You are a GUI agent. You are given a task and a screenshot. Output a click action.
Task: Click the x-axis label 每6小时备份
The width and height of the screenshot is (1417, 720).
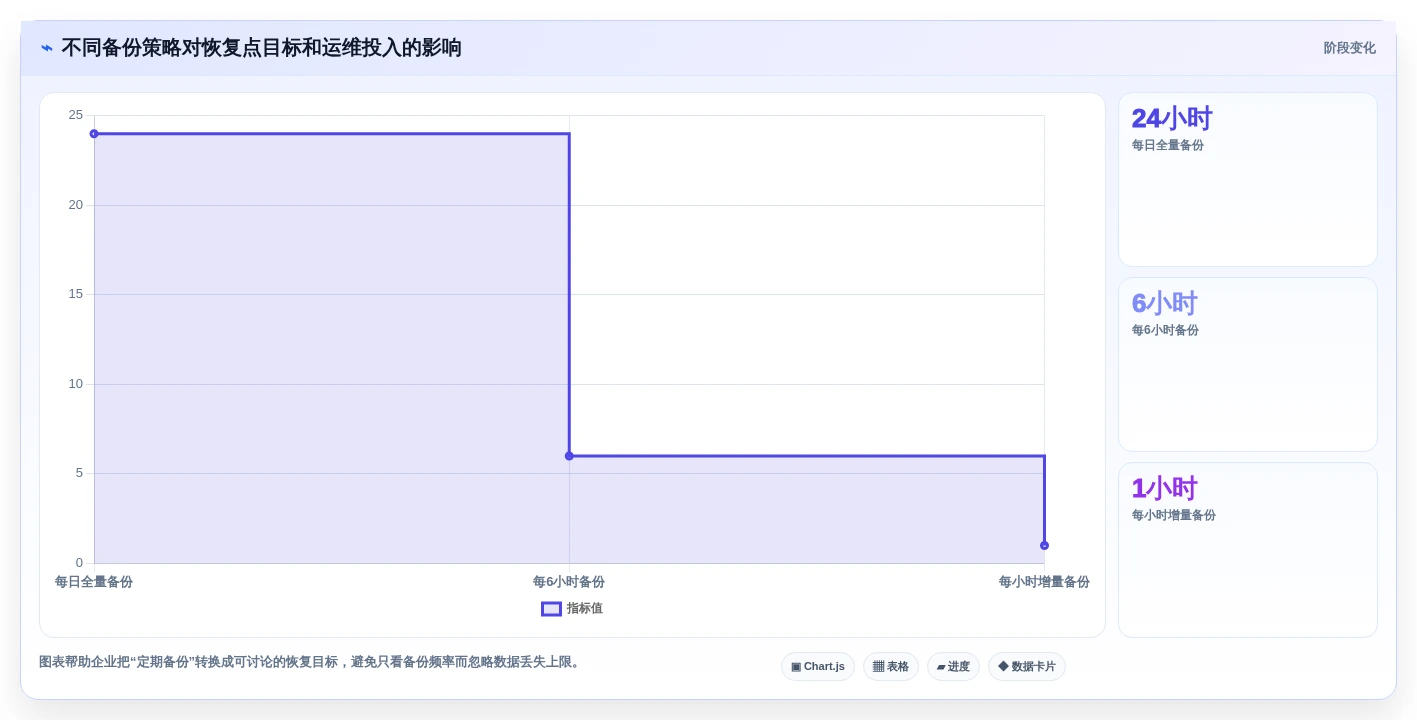coord(569,582)
